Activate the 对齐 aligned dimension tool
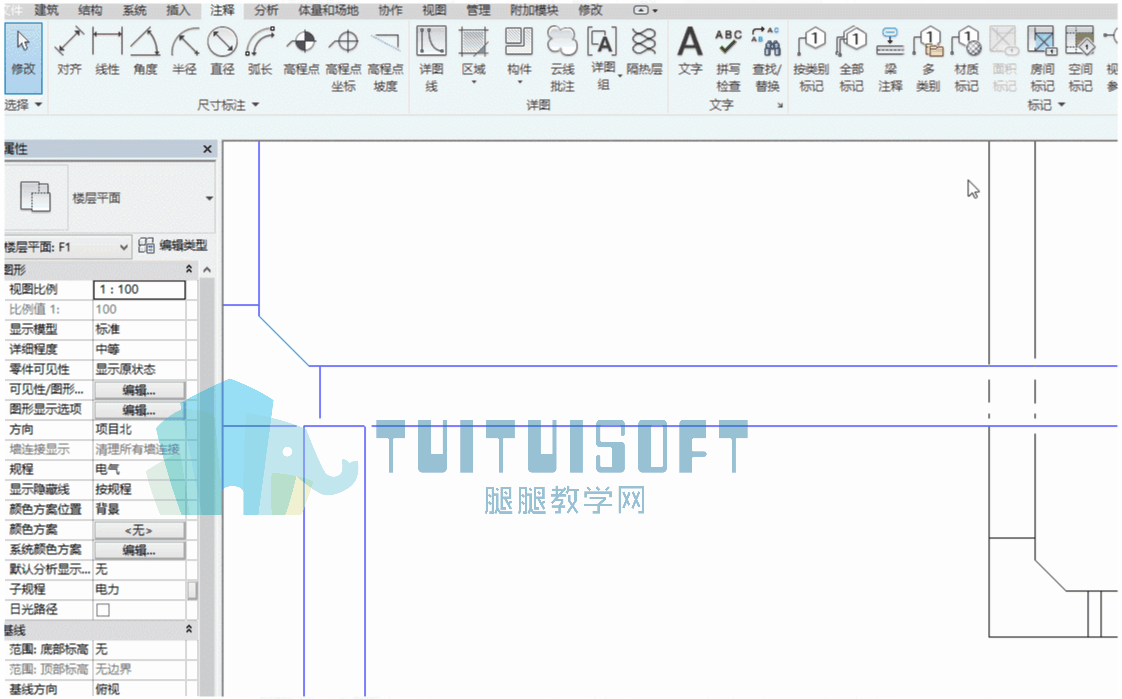The width and height of the screenshot is (1122, 699). [69, 52]
